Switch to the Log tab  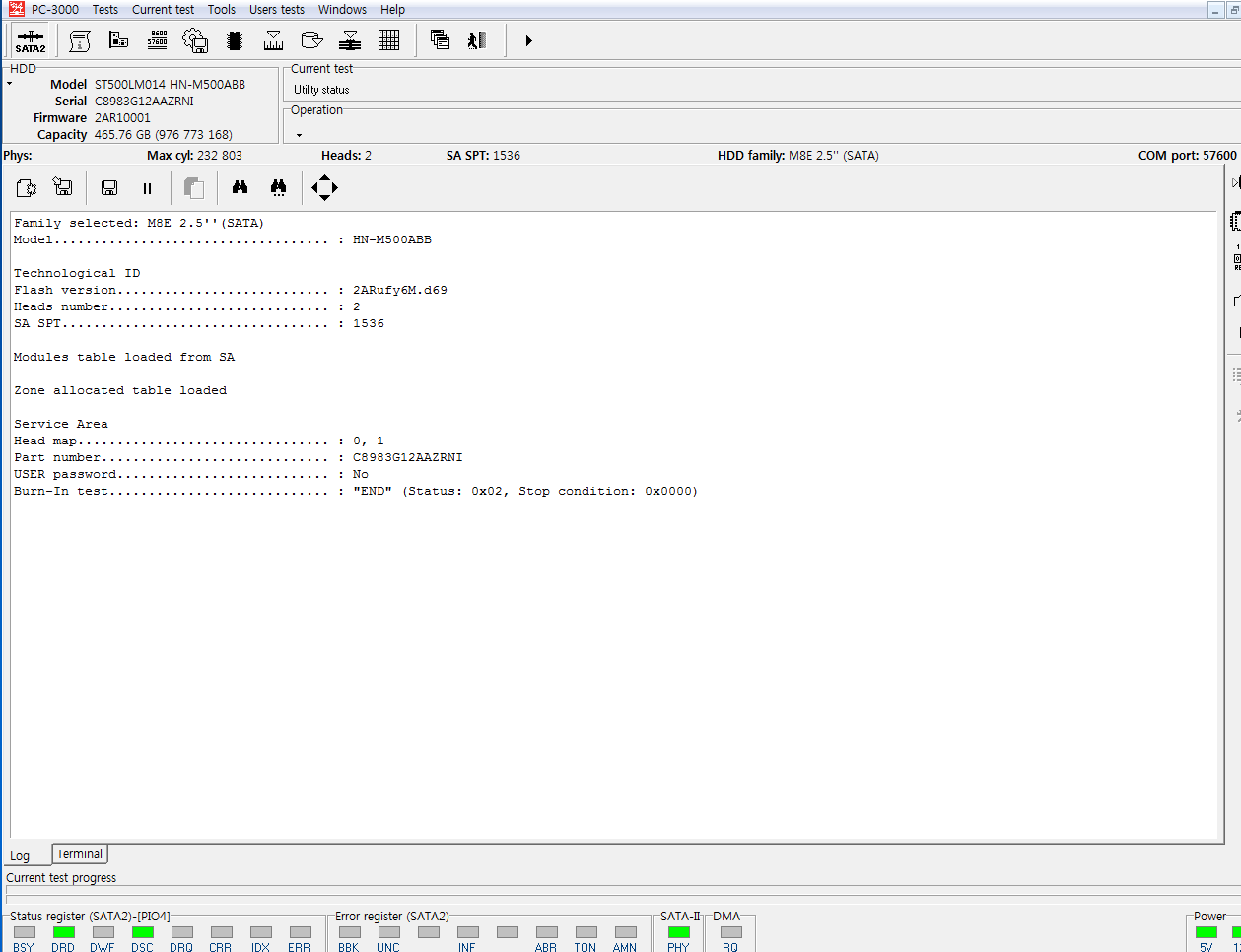20,856
